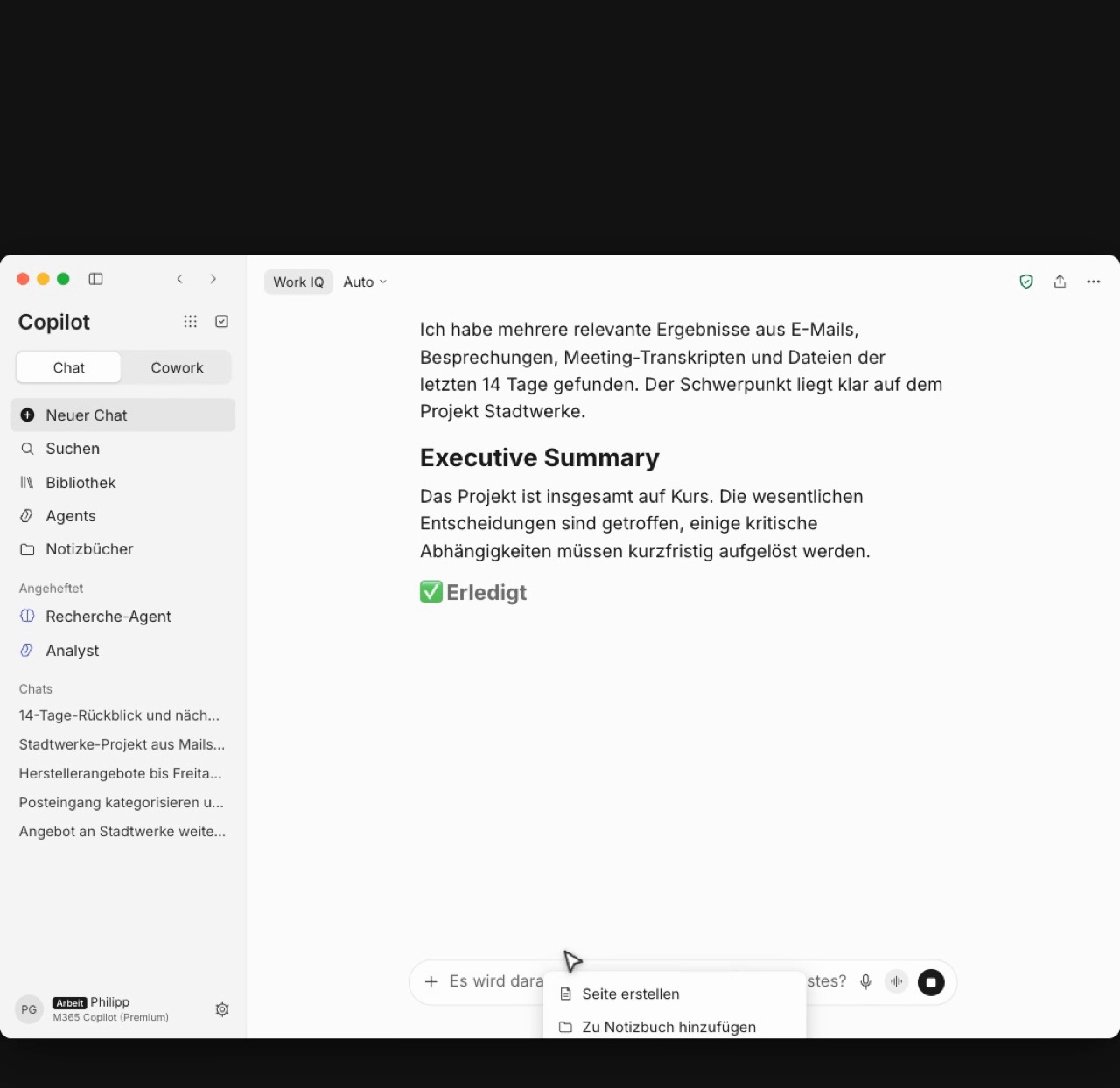The width and height of the screenshot is (1120, 1088).
Task: Stop generating with the black stop button
Action: coord(931,982)
